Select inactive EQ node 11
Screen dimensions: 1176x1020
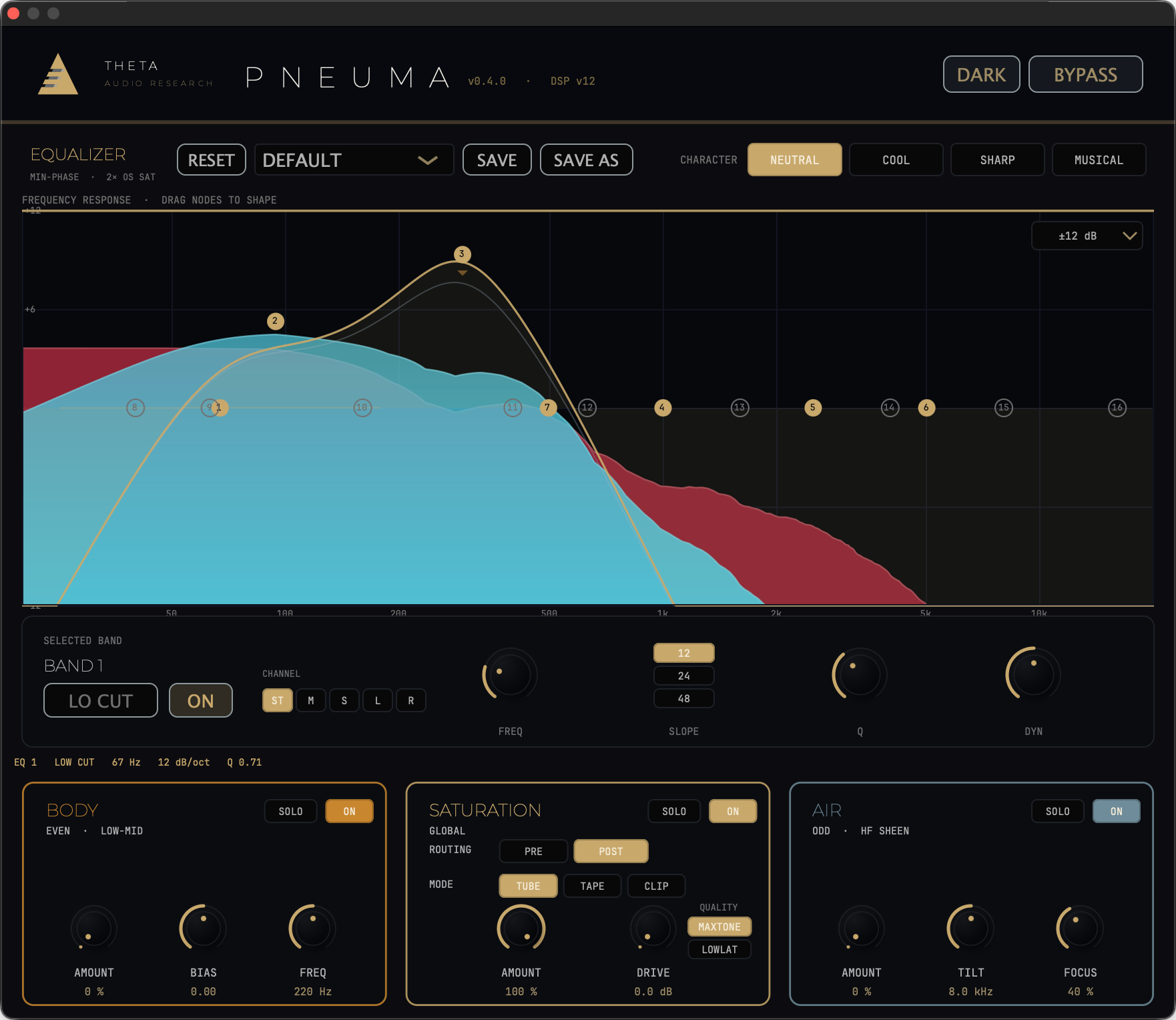point(513,408)
